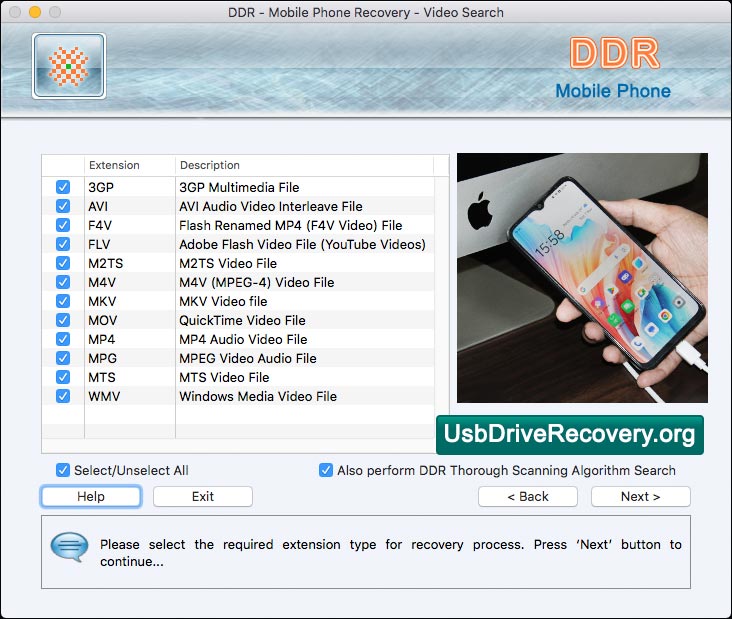Toggle the F4V extension checkbox

click(63, 225)
